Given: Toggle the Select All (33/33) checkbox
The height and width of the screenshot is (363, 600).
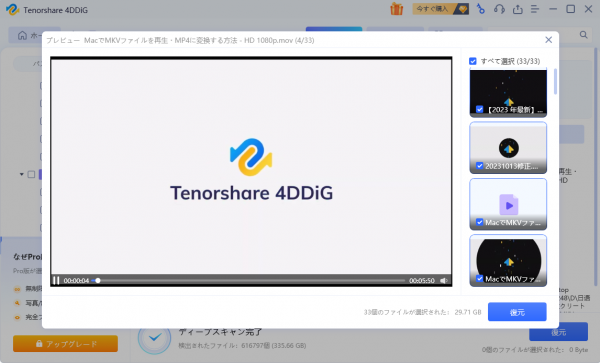Looking at the screenshot, I should (473, 61).
